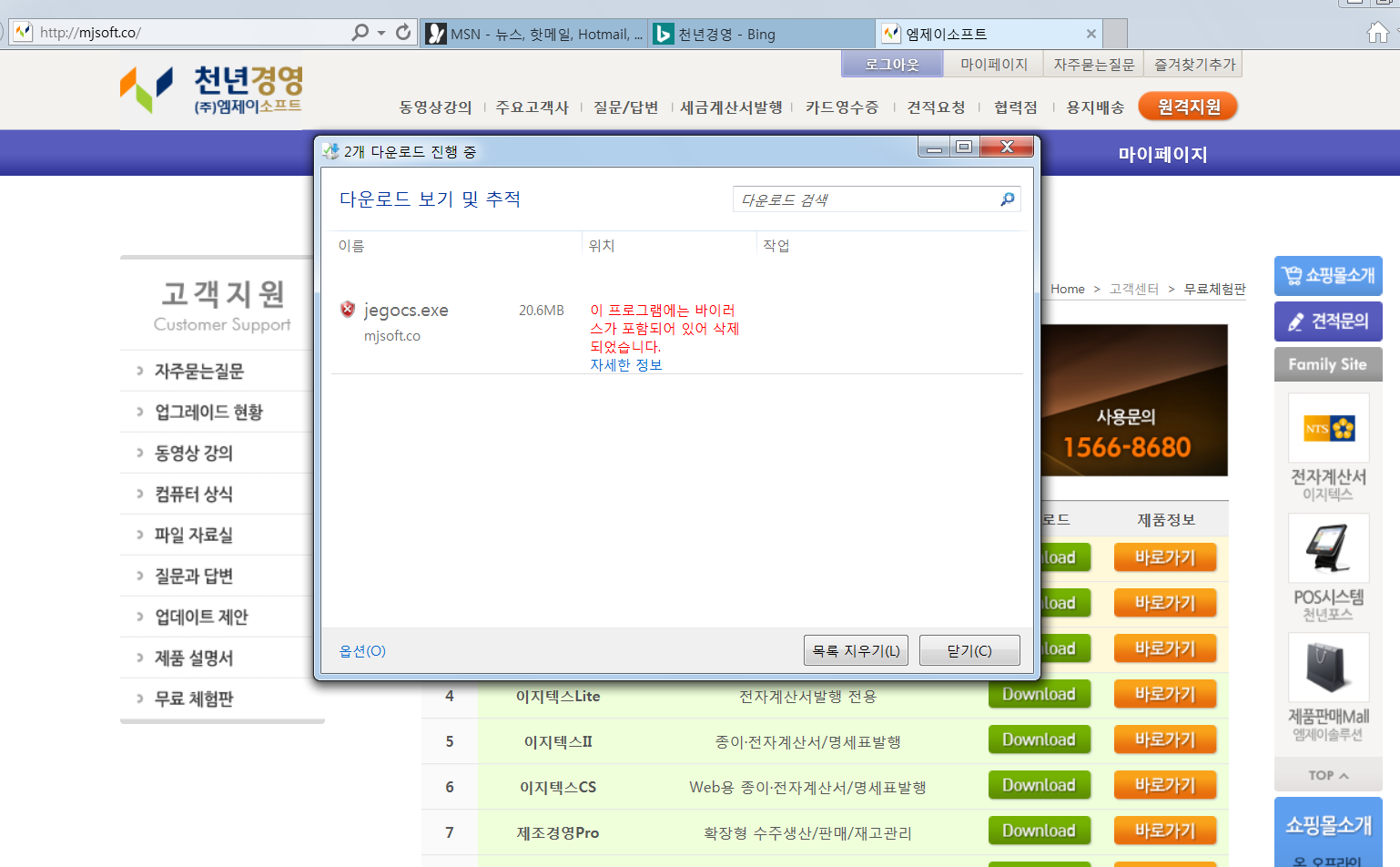Maximize the download dialog window

pyautogui.click(x=964, y=147)
